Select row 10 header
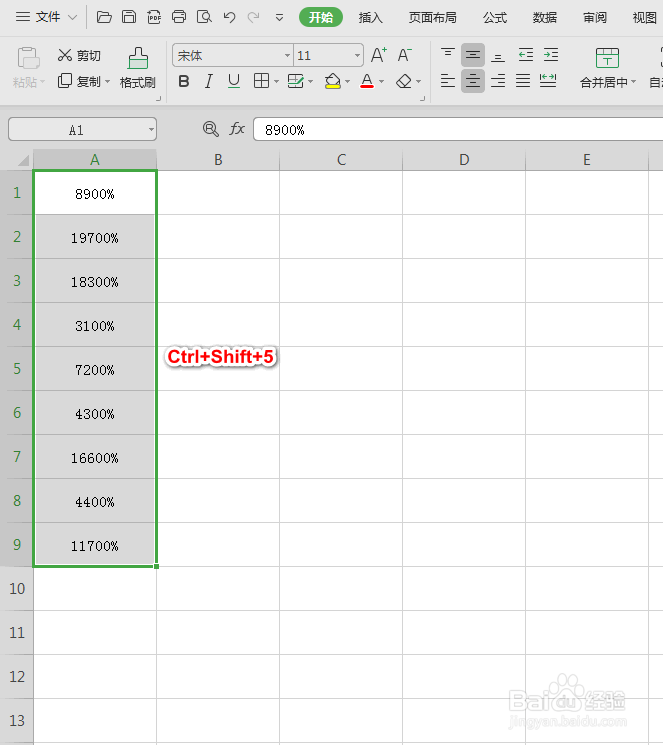This screenshot has height=745, width=663. point(17,589)
